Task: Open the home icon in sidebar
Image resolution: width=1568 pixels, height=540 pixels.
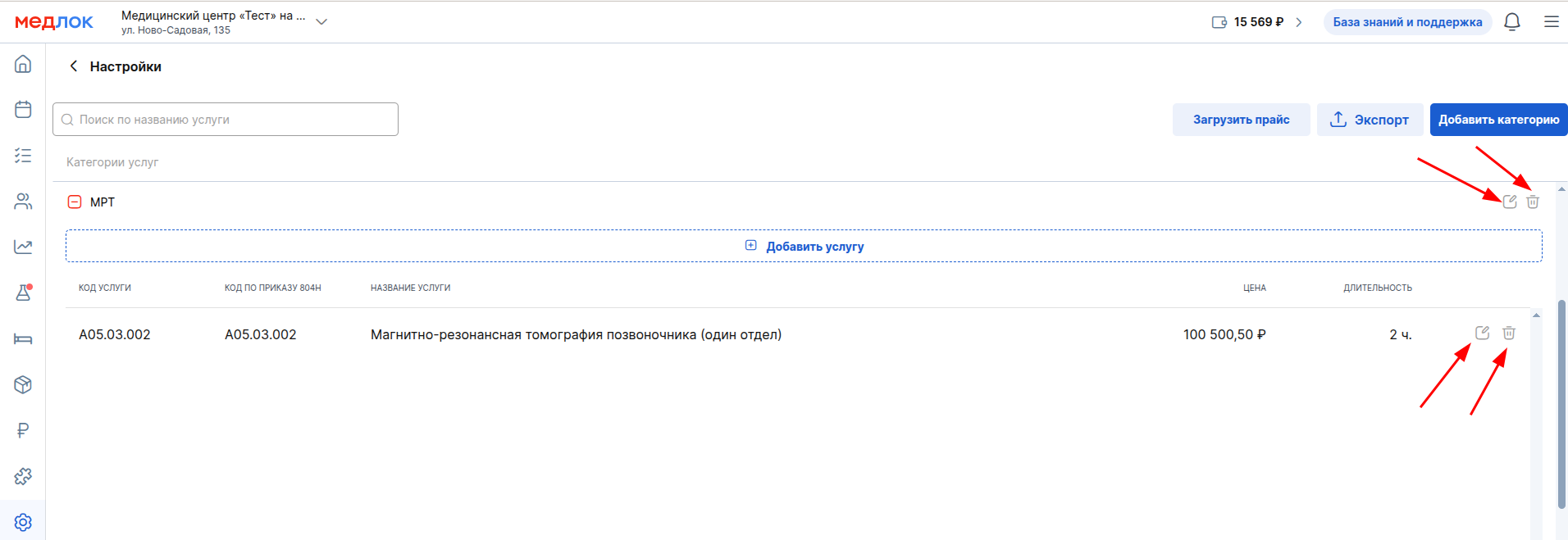Action: (x=23, y=64)
